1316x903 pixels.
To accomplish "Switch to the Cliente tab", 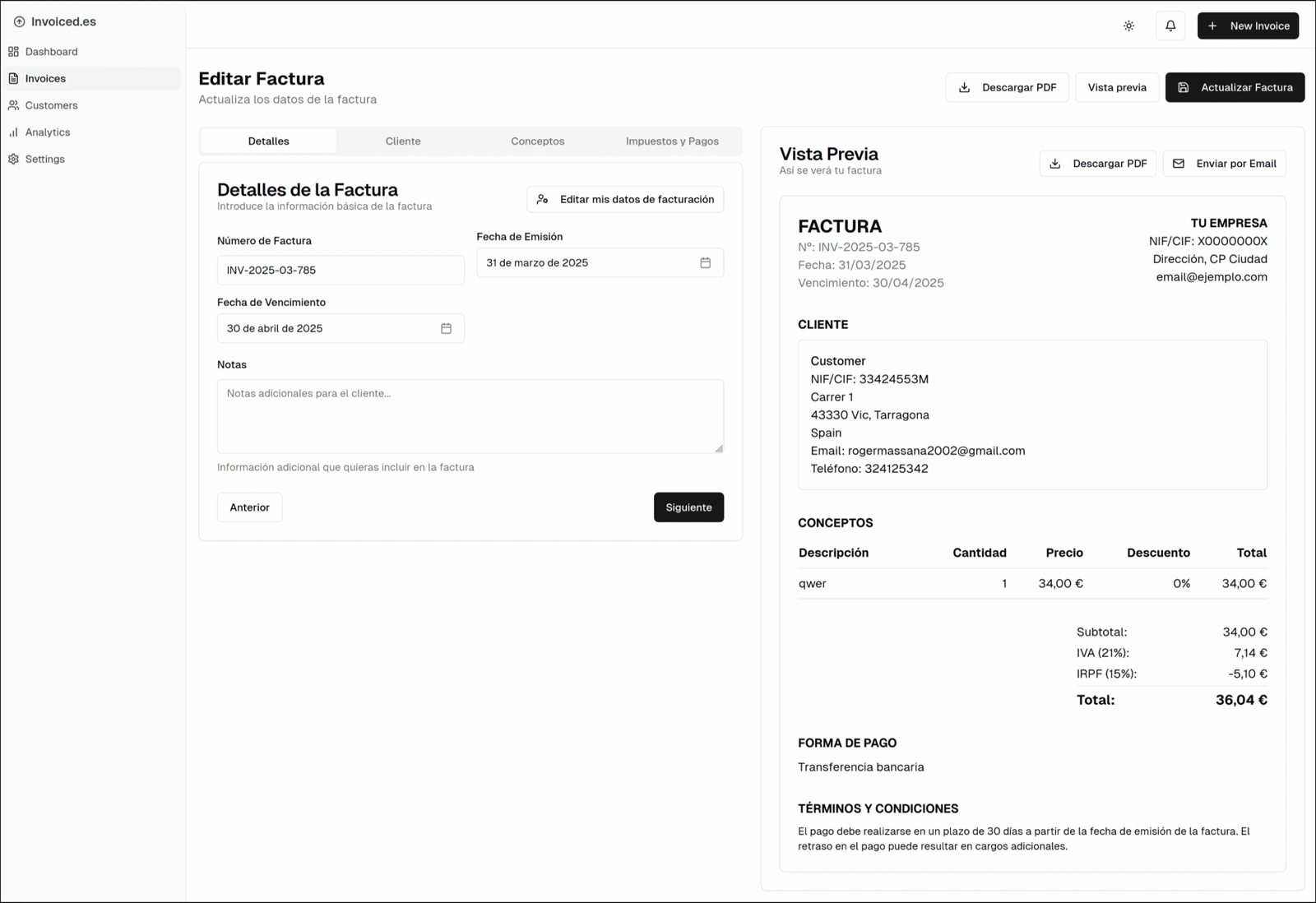I will pos(403,141).
